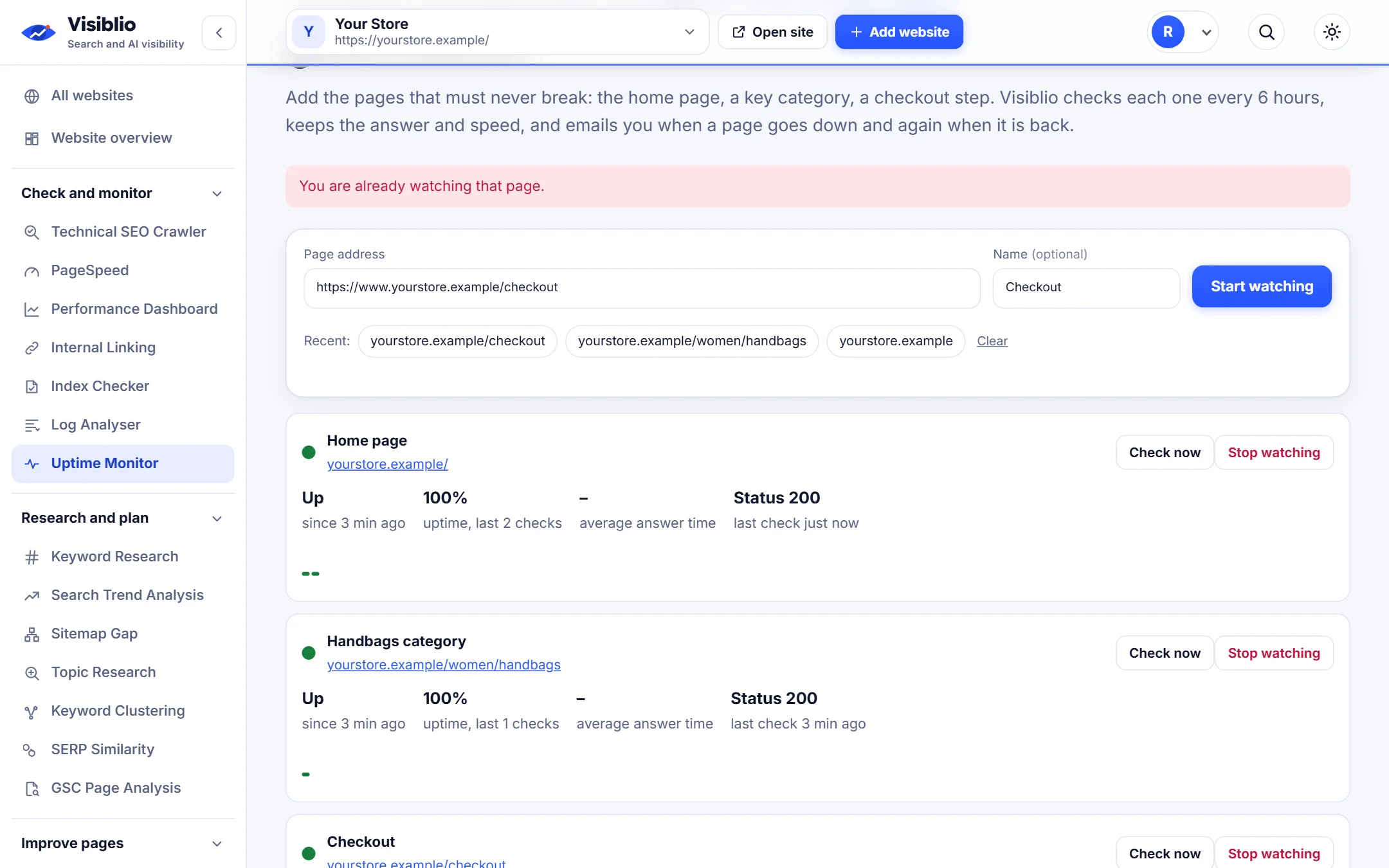Click the PageSpeed gauge icon

coord(32,271)
